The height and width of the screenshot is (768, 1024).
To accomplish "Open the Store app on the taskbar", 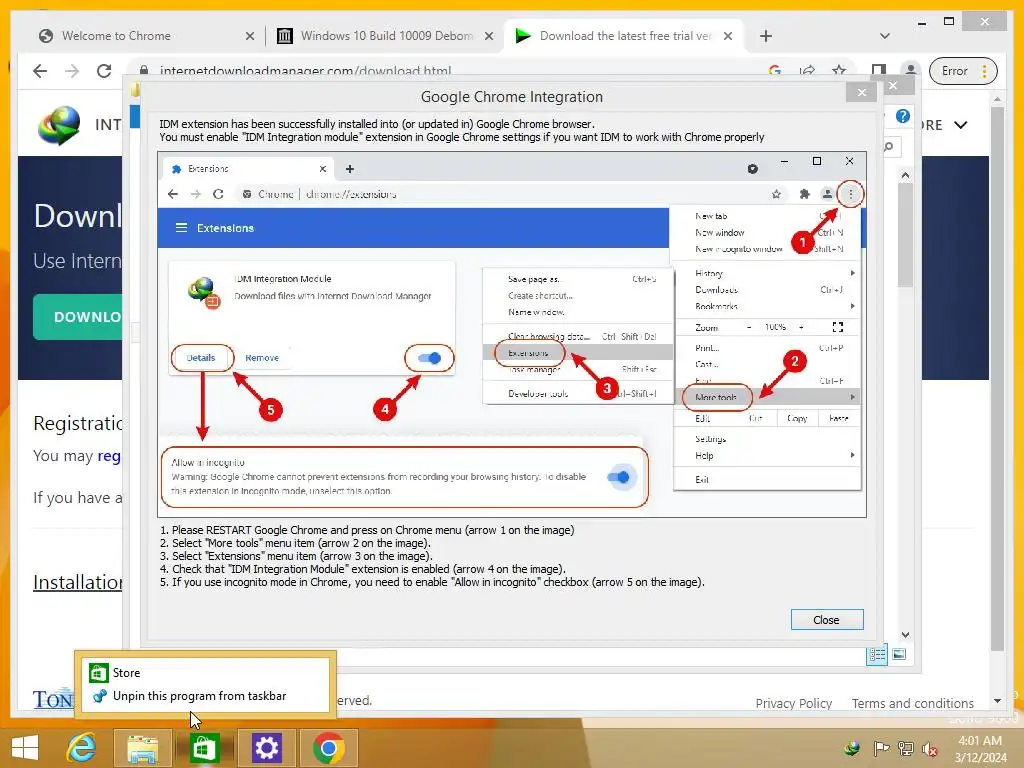I will click(x=204, y=748).
